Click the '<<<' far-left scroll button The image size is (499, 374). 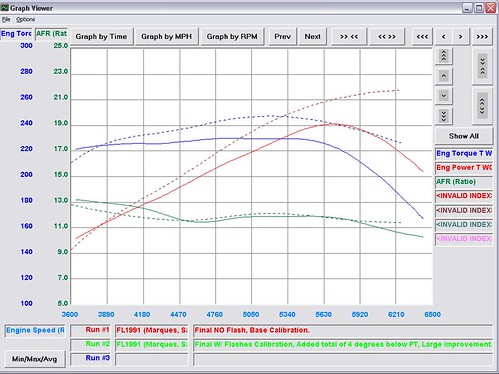coord(422,37)
